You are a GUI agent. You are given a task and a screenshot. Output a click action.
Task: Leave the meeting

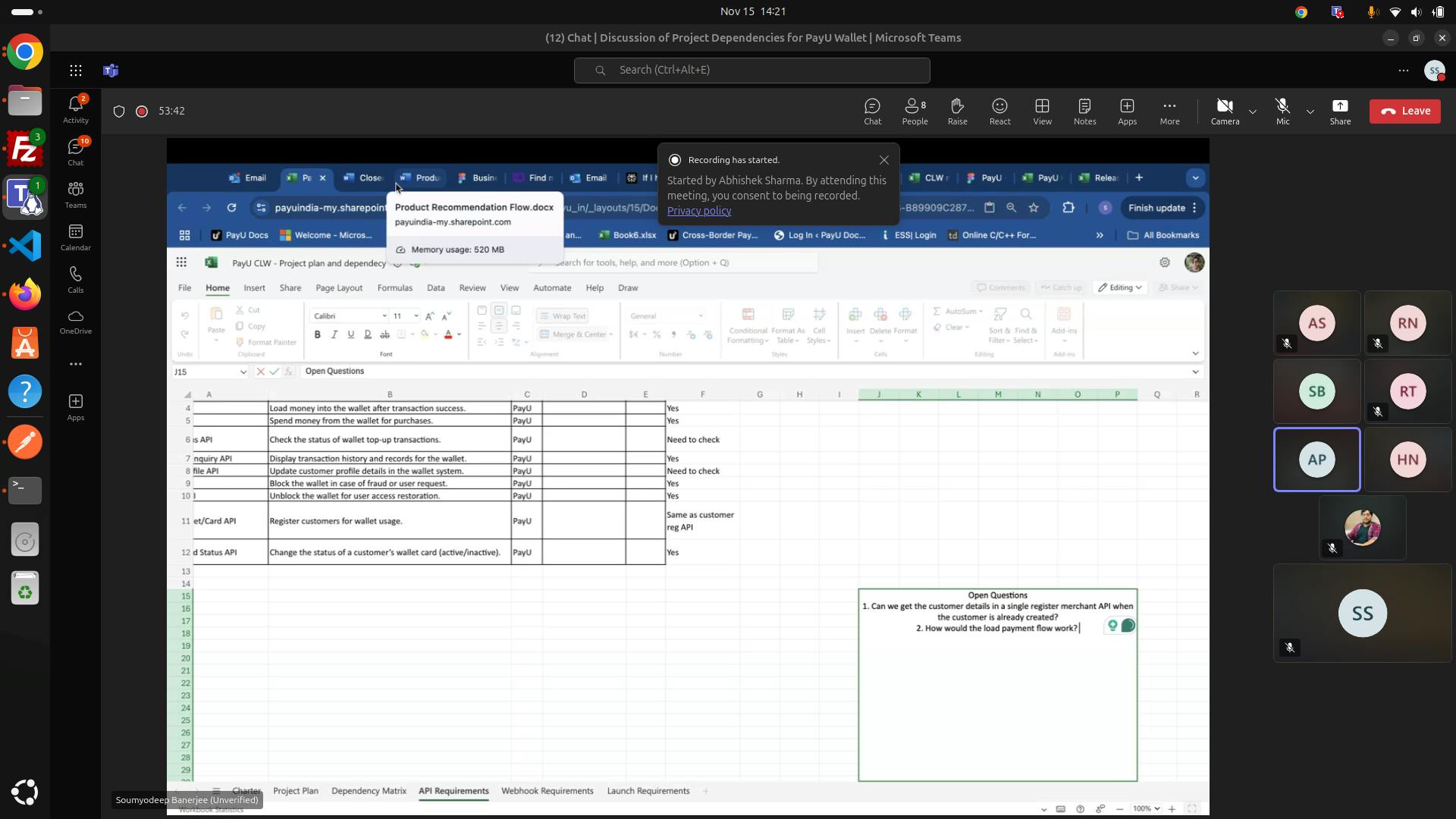coord(1404,111)
